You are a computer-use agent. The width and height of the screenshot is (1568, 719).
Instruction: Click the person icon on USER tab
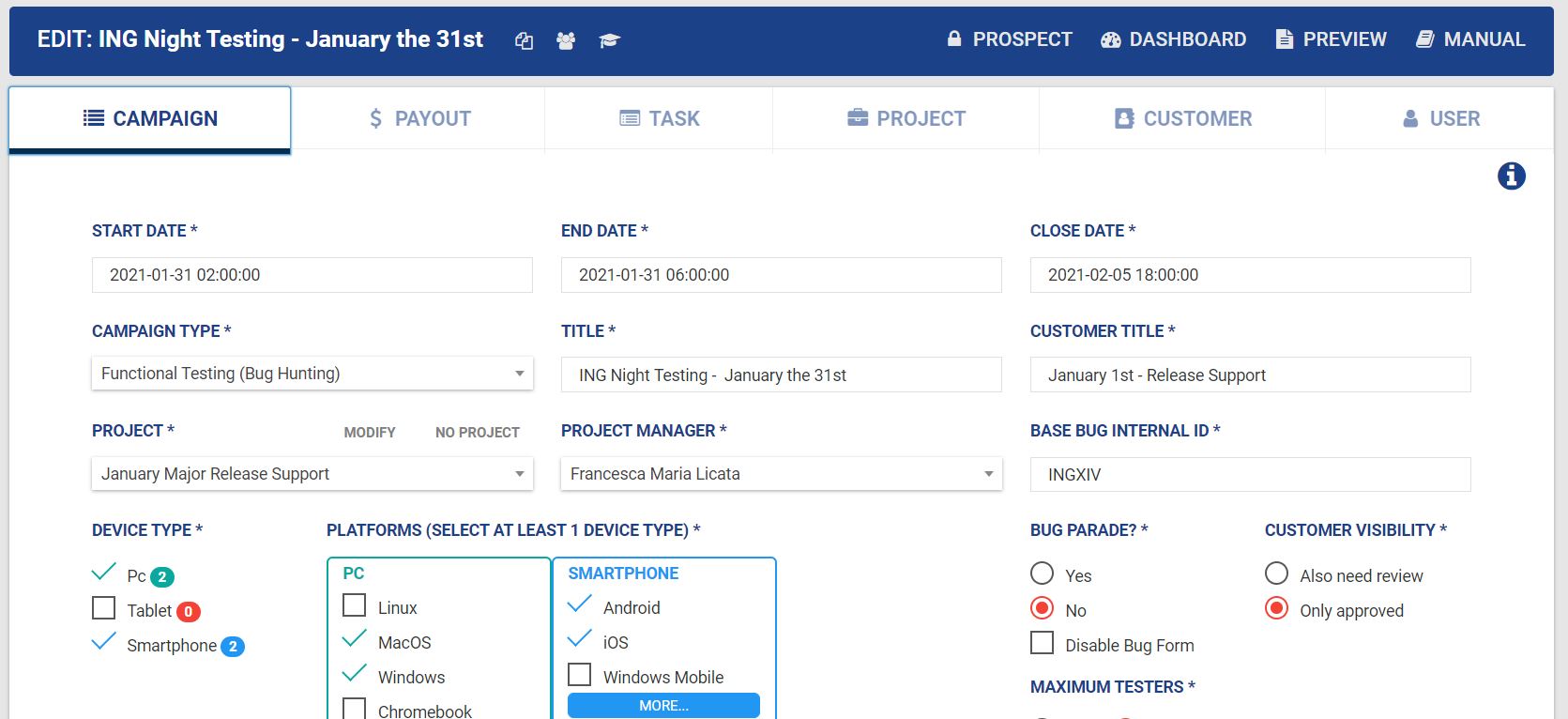click(x=1410, y=118)
